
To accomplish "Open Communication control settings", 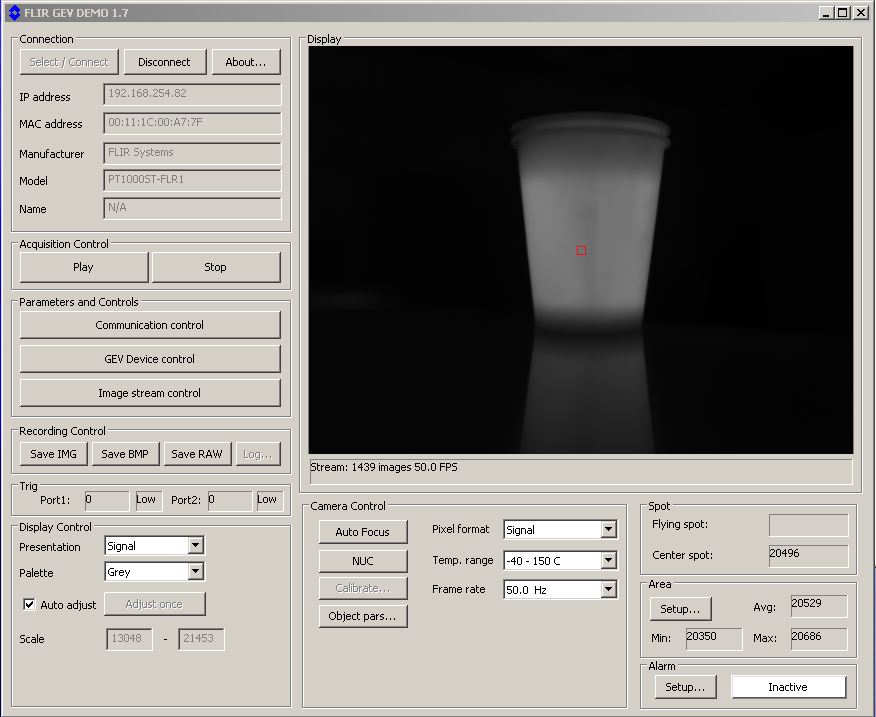I will [x=150, y=325].
